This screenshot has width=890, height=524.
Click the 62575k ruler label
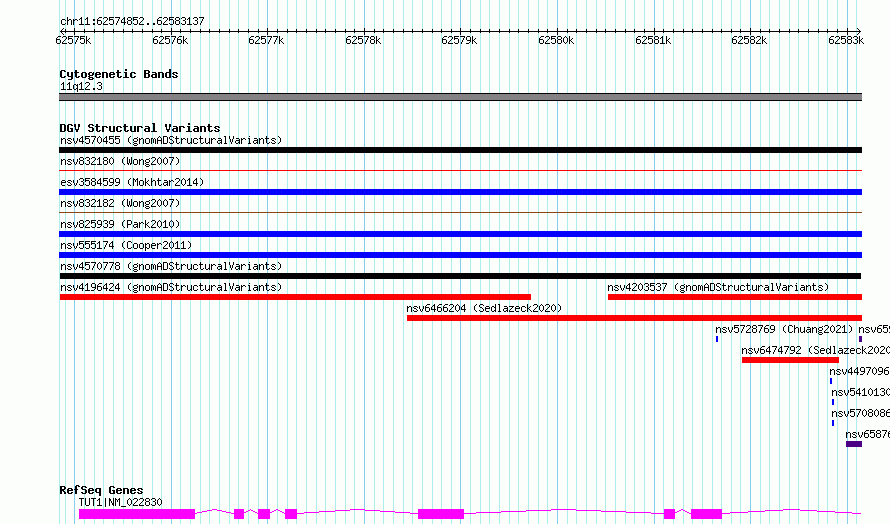[x=73, y=40]
